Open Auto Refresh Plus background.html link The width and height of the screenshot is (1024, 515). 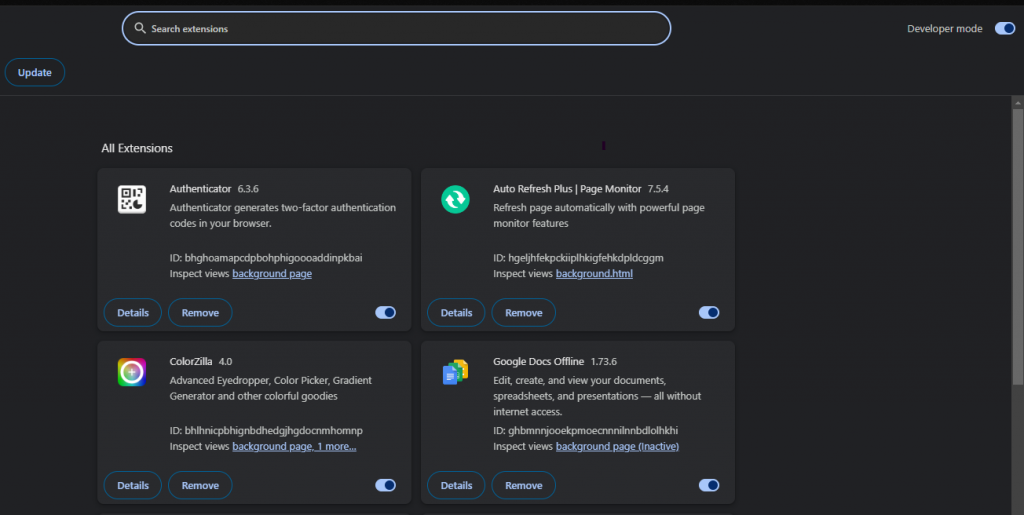pos(594,274)
